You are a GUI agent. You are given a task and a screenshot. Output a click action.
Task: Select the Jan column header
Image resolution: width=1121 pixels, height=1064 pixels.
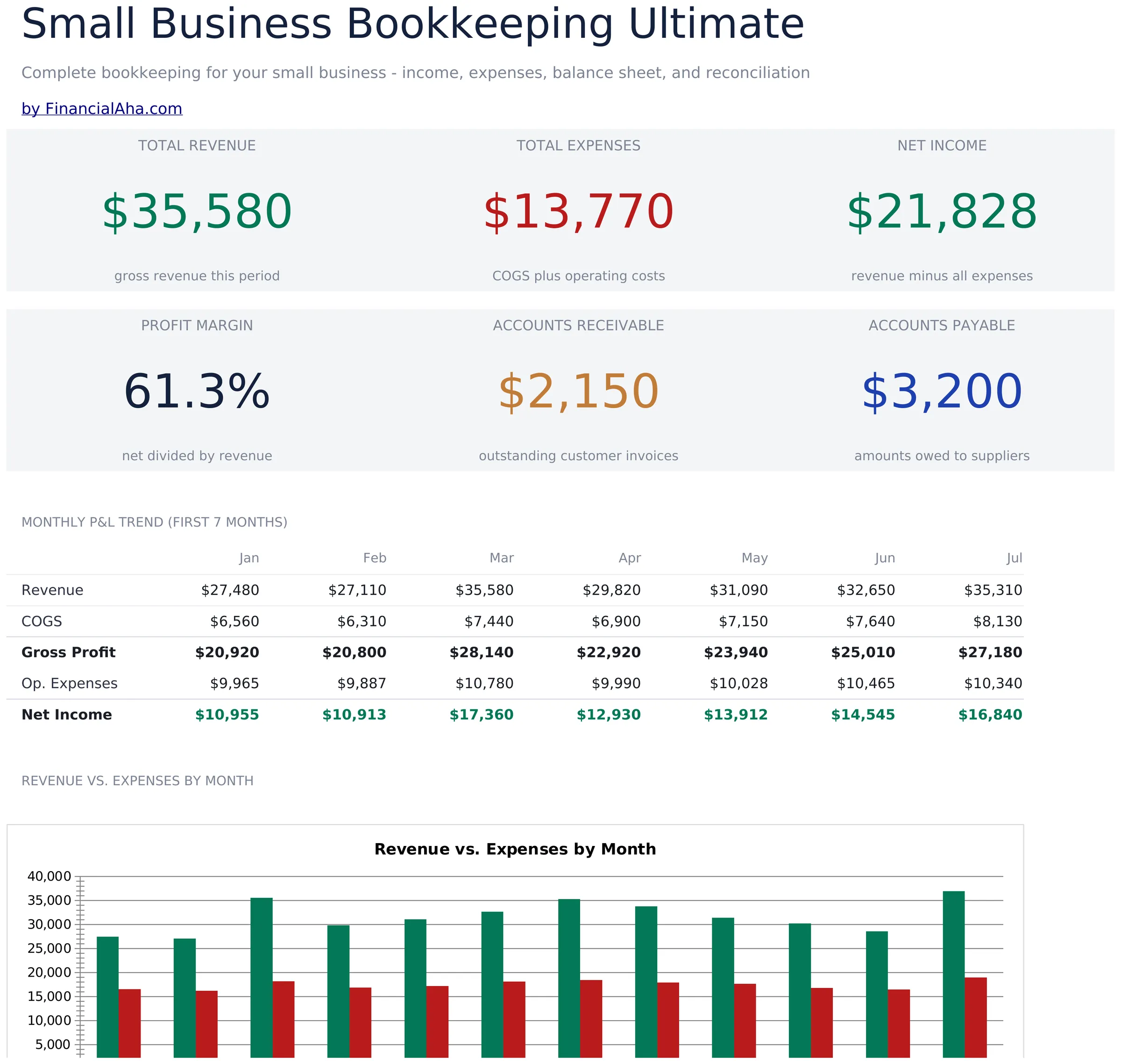click(249, 558)
